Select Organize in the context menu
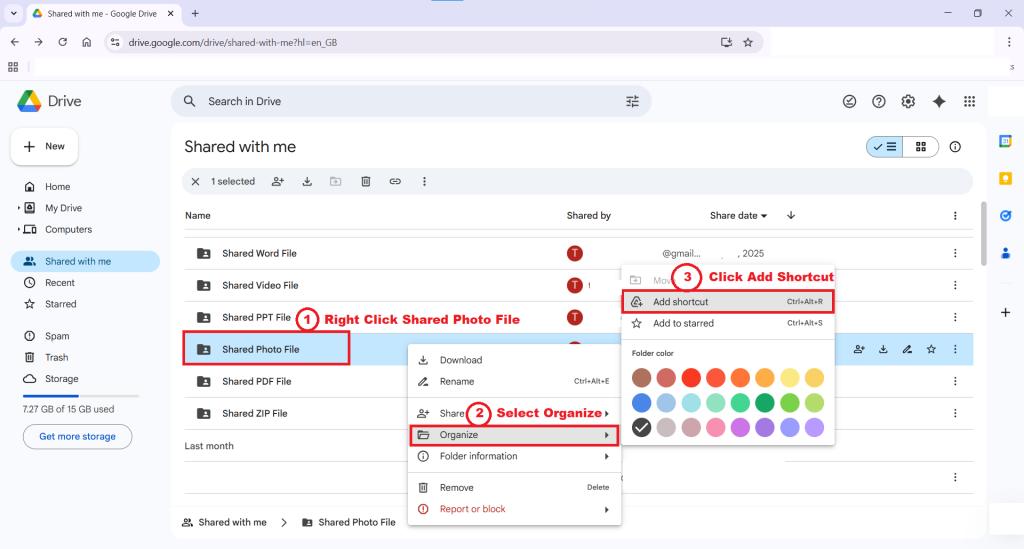This screenshot has width=1024, height=549. pyautogui.click(x=514, y=435)
